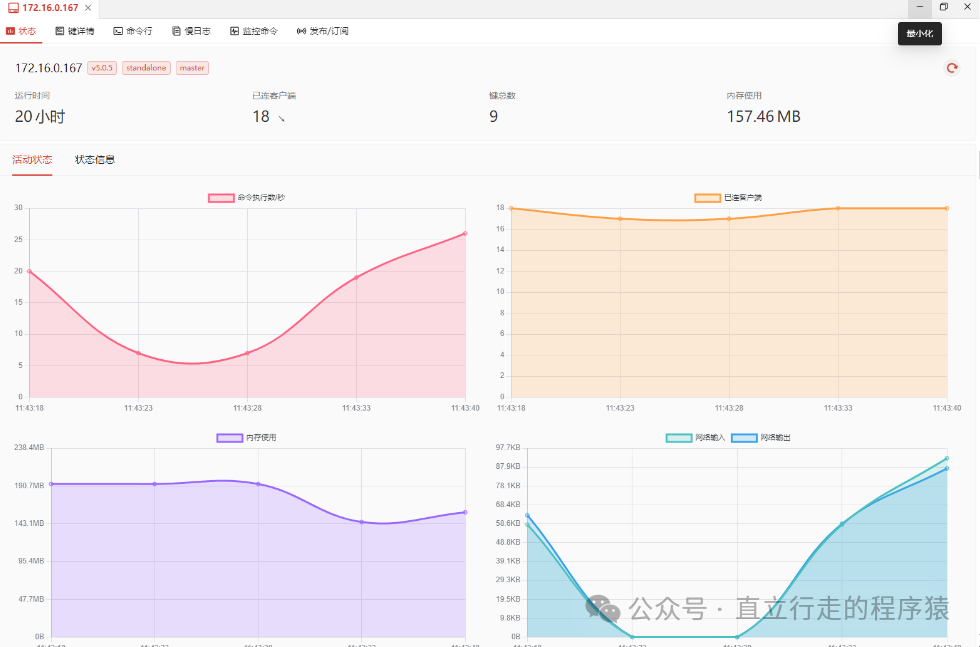Click the bar chart icon of 状态 tab

click(10, 31)
